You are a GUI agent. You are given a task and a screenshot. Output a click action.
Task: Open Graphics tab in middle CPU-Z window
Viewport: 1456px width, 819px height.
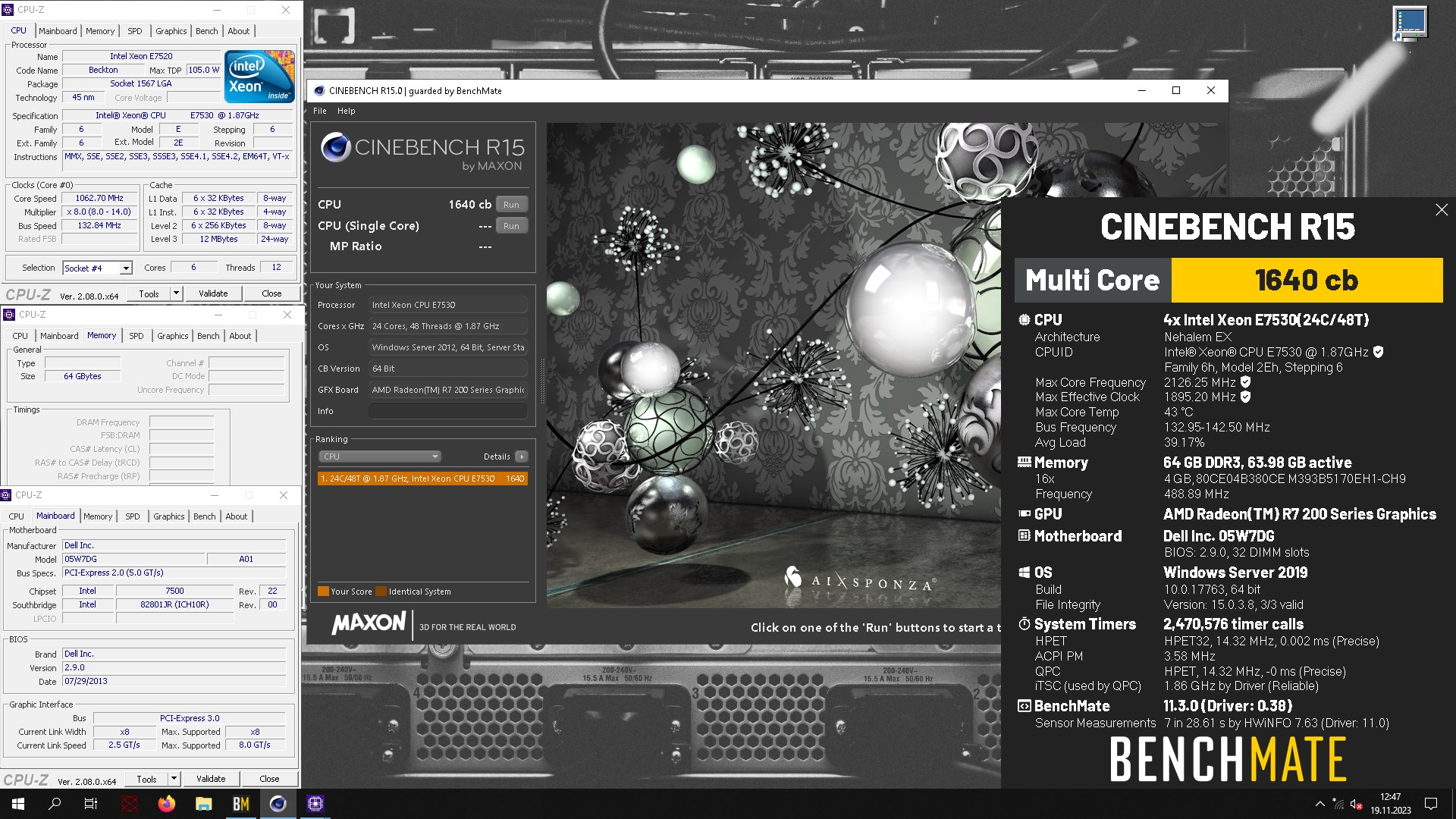pyautogui.click(x=173, y=336)
